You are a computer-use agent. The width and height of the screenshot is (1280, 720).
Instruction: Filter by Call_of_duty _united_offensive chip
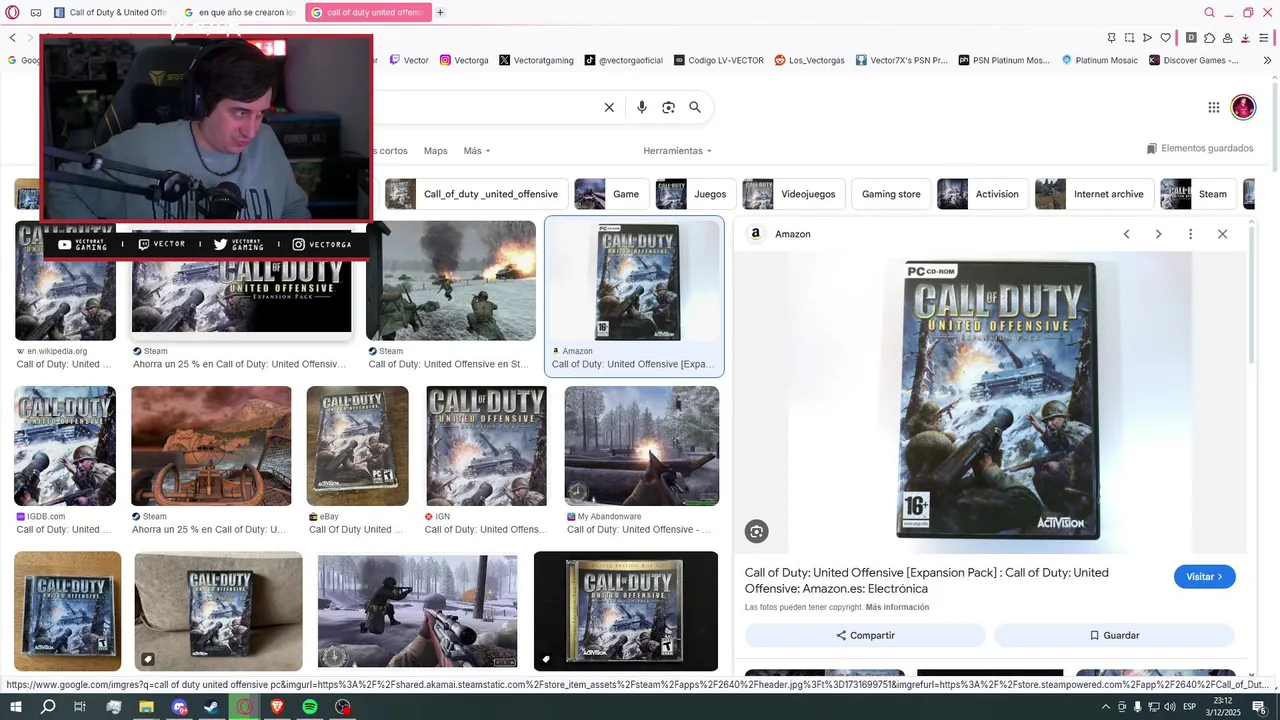477,194
